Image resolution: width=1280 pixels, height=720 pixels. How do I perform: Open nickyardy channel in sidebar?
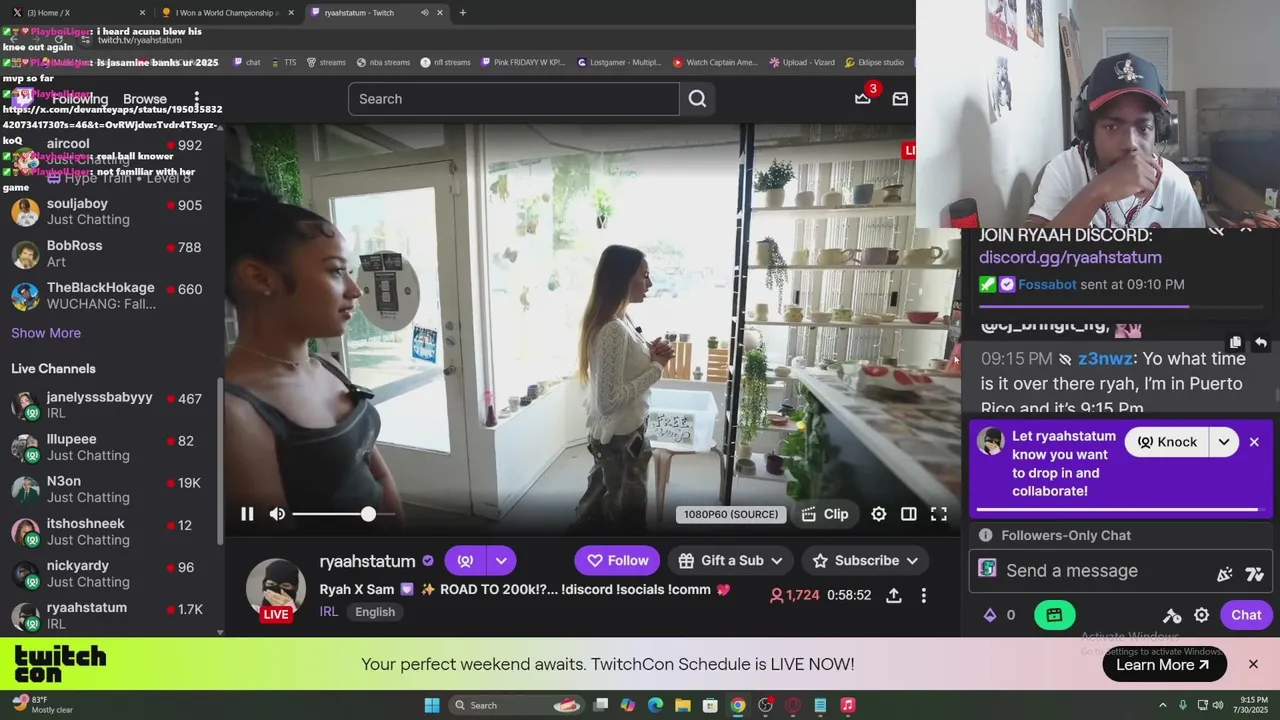point(110,573)
